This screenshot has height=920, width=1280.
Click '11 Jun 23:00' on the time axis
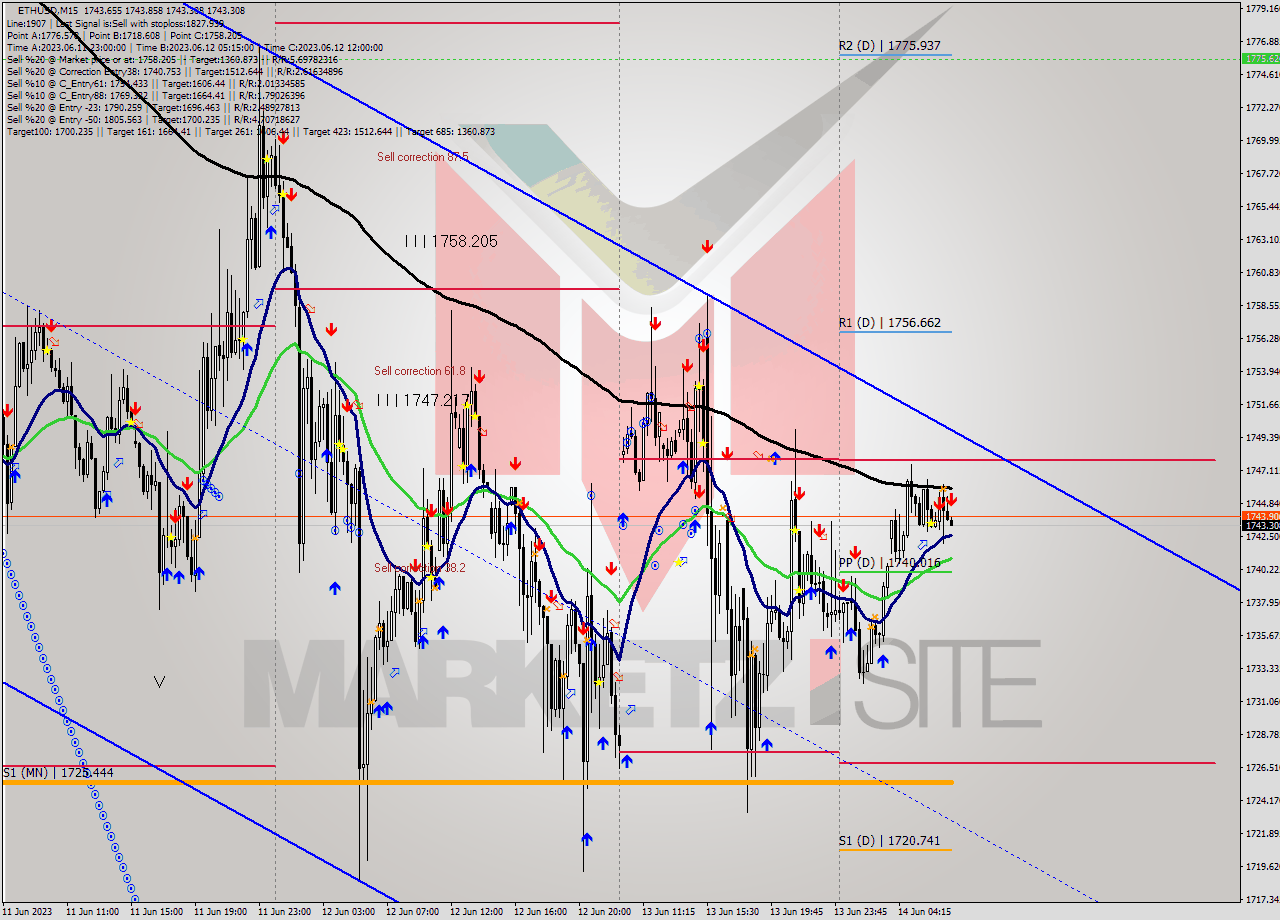pos(284,912)
